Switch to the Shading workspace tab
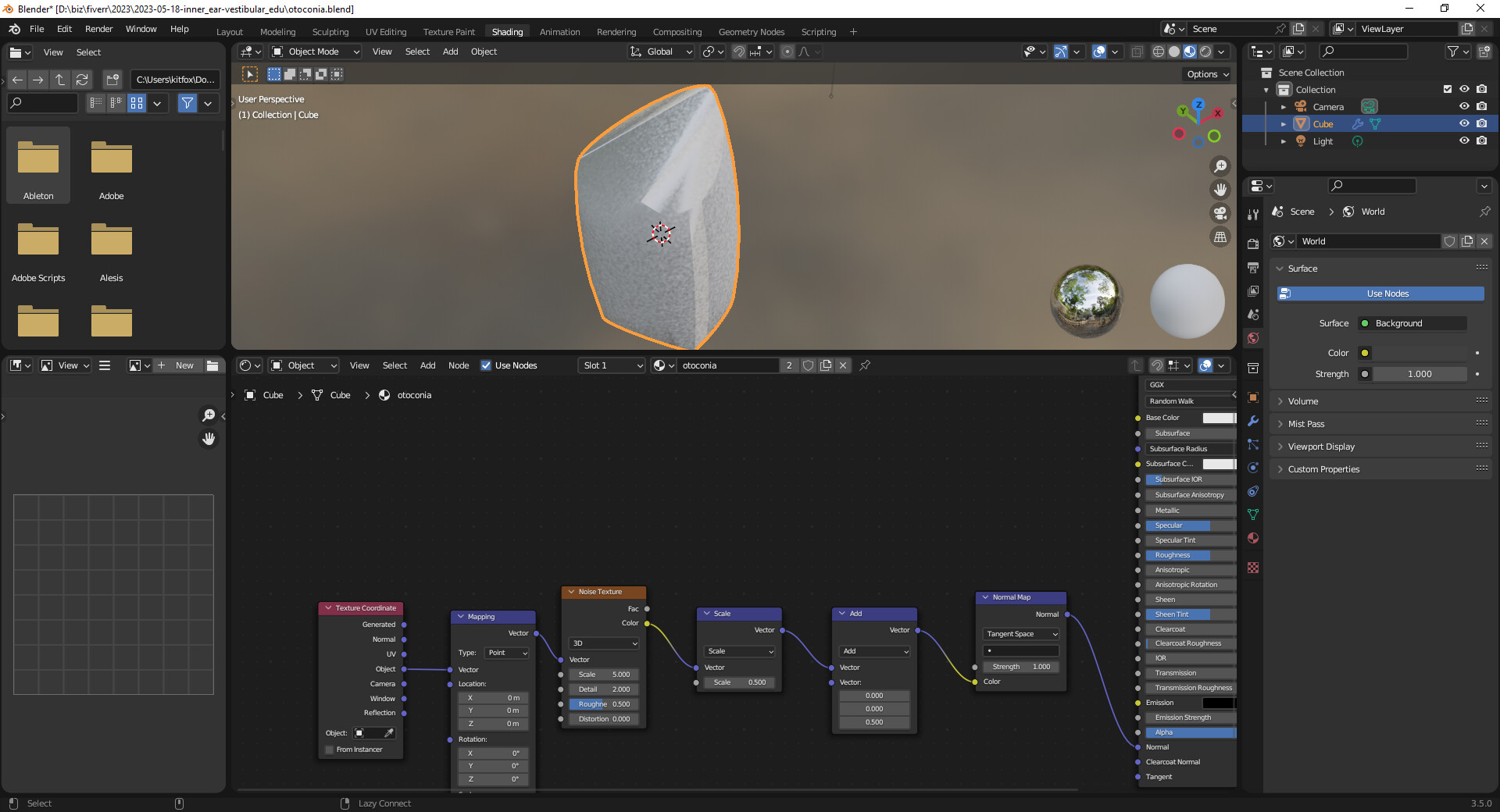 coord(507,31)
